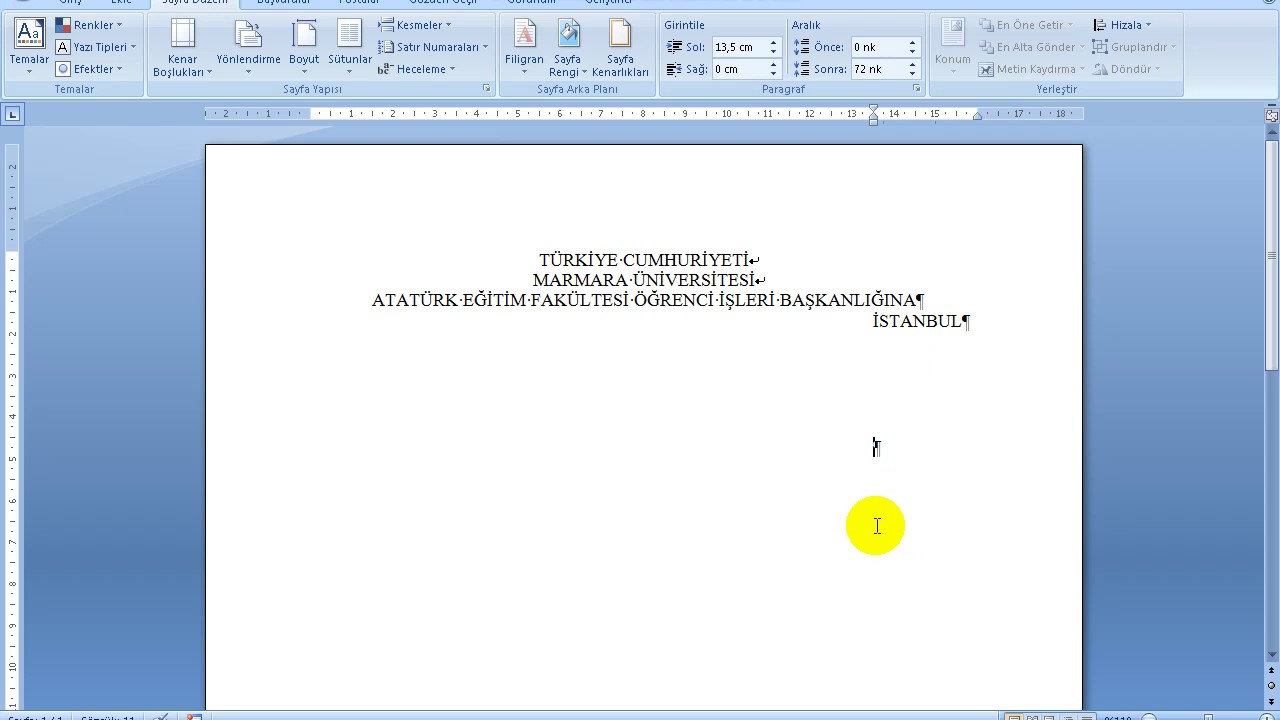Click En Öne Getir bring to front
This screenshot has width=1280, height=720.
[x=1026, y=25]
